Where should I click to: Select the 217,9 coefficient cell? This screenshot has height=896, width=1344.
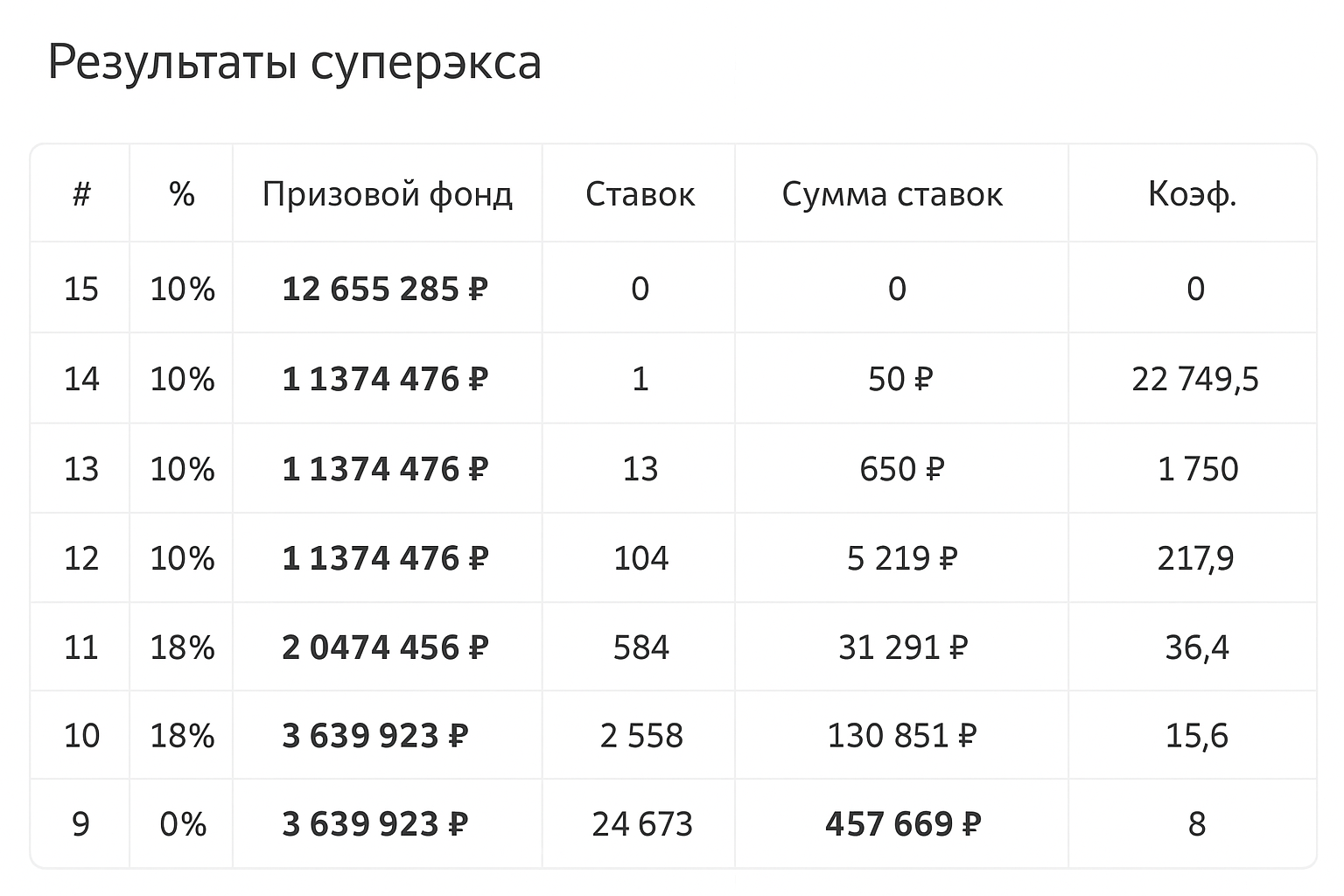click(1195, 558)
